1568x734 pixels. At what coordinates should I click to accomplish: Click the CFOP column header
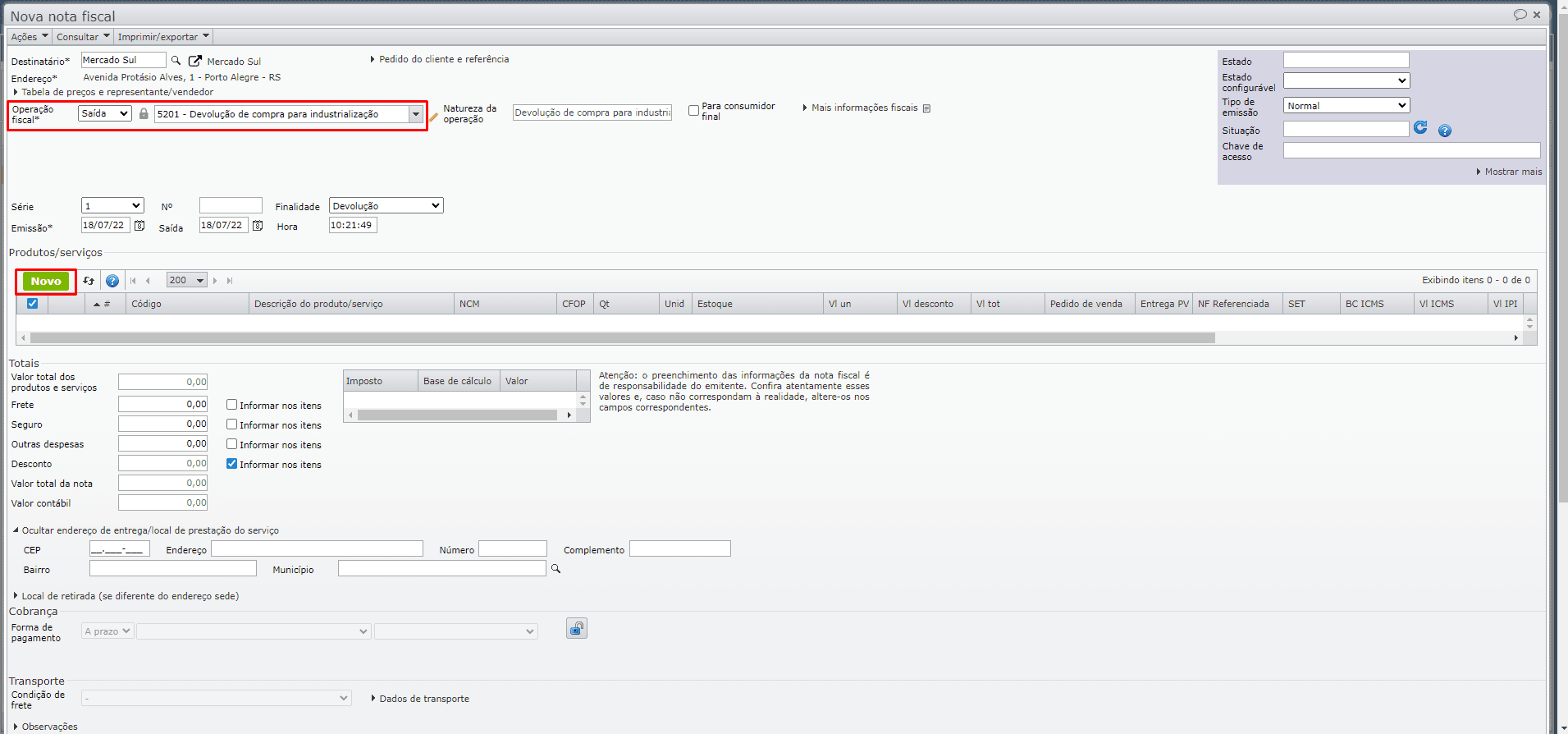[575, 304]
